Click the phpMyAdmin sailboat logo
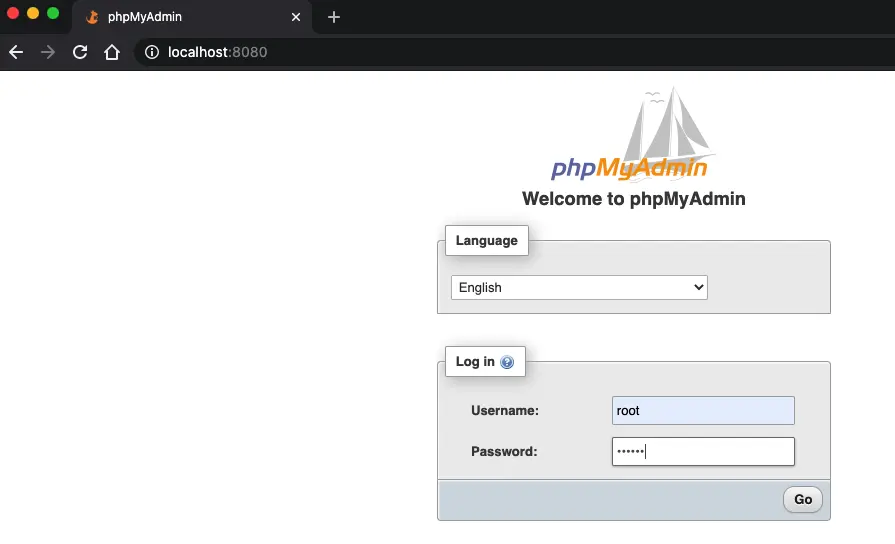The width and height of the screenshot is (895, 544). [x=632, y=134]
